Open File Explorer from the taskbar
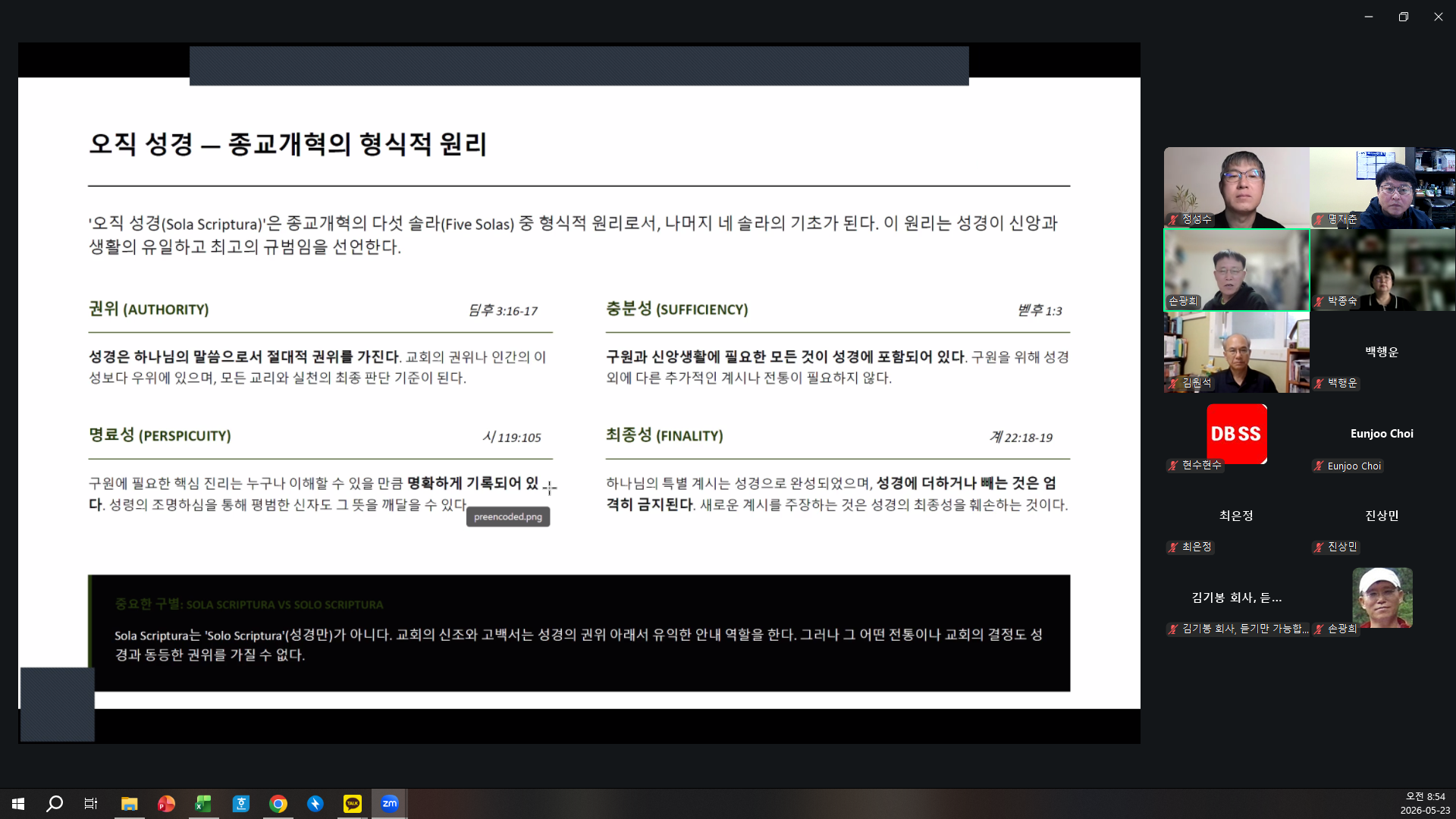 tap(129, 804)
